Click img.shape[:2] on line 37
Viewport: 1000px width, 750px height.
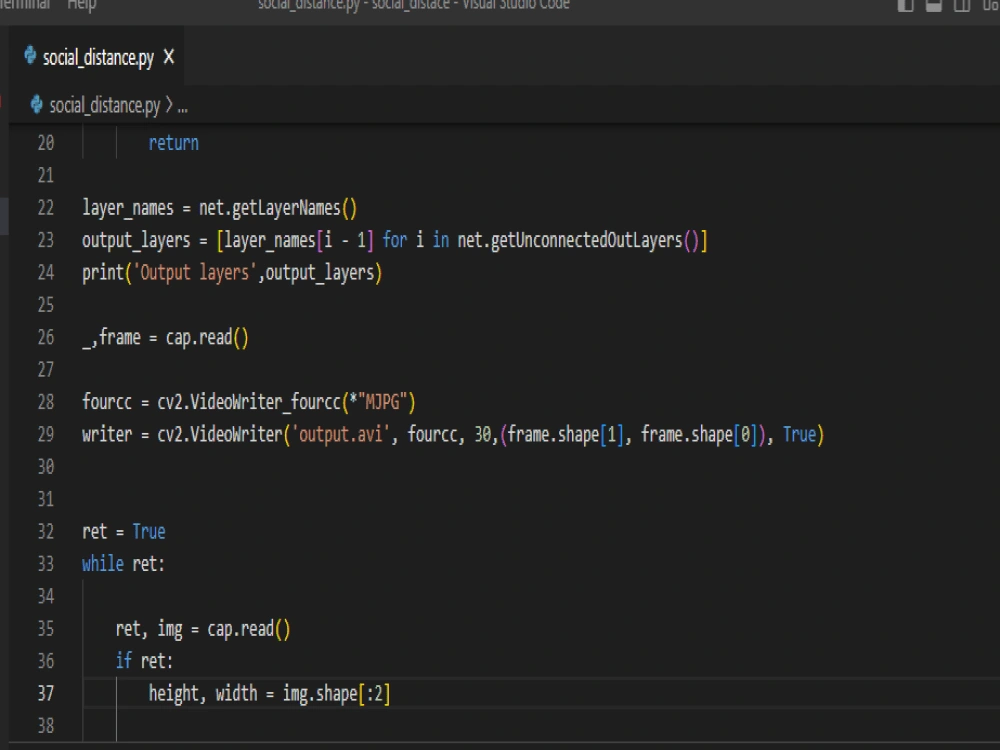coord(336,694)
